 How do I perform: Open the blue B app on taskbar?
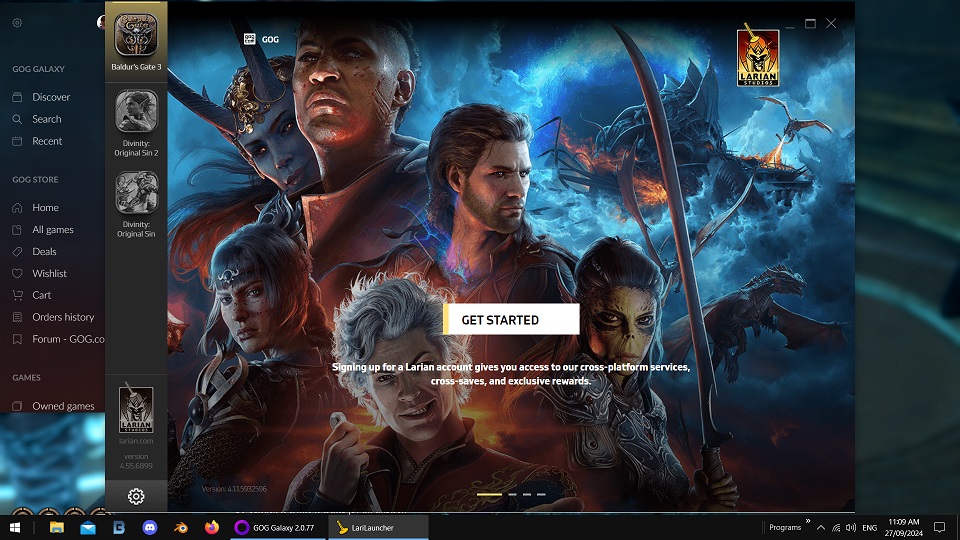[119, 527]
